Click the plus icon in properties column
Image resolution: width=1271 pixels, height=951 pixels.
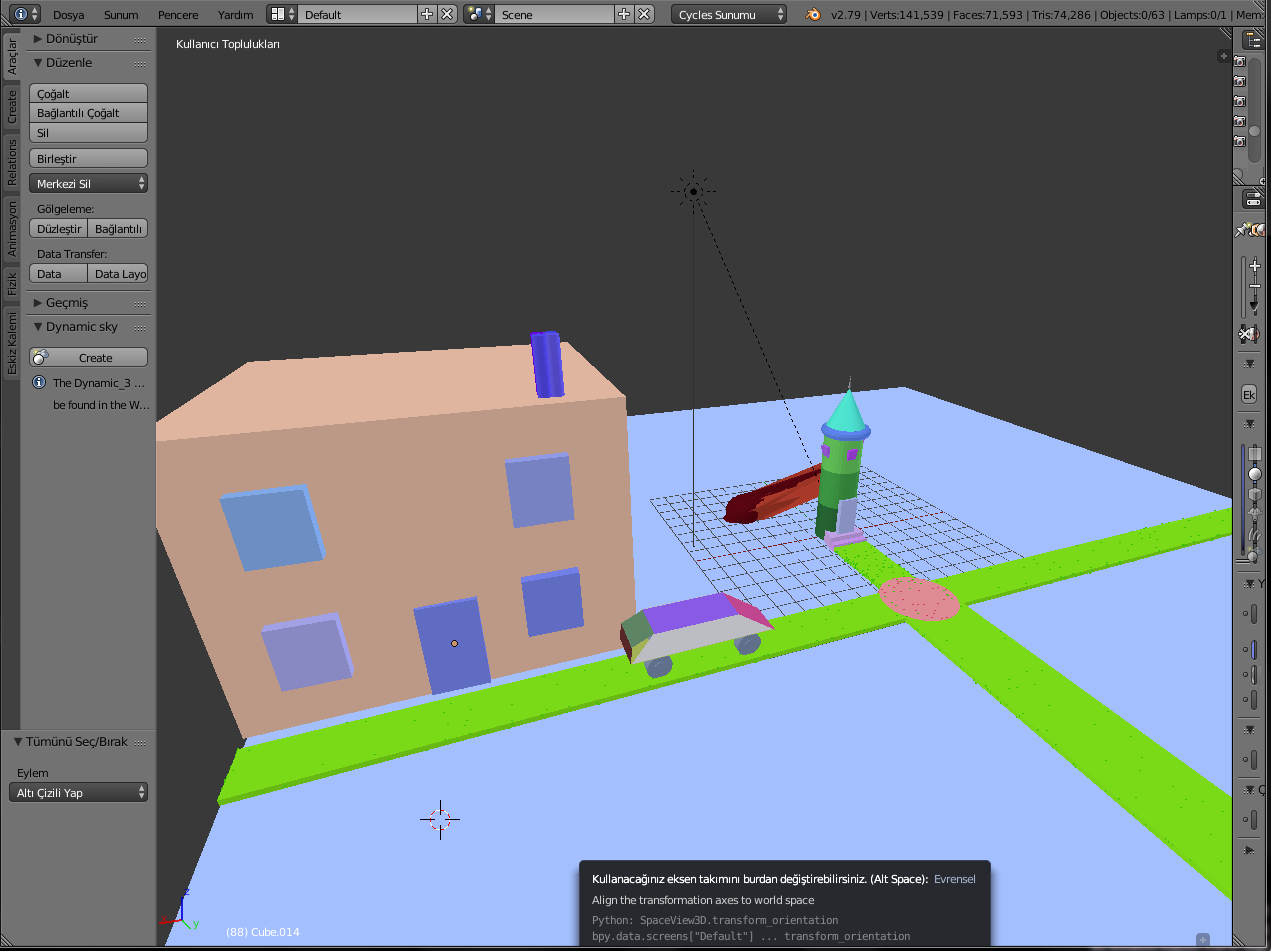[x=1255, y=266]
